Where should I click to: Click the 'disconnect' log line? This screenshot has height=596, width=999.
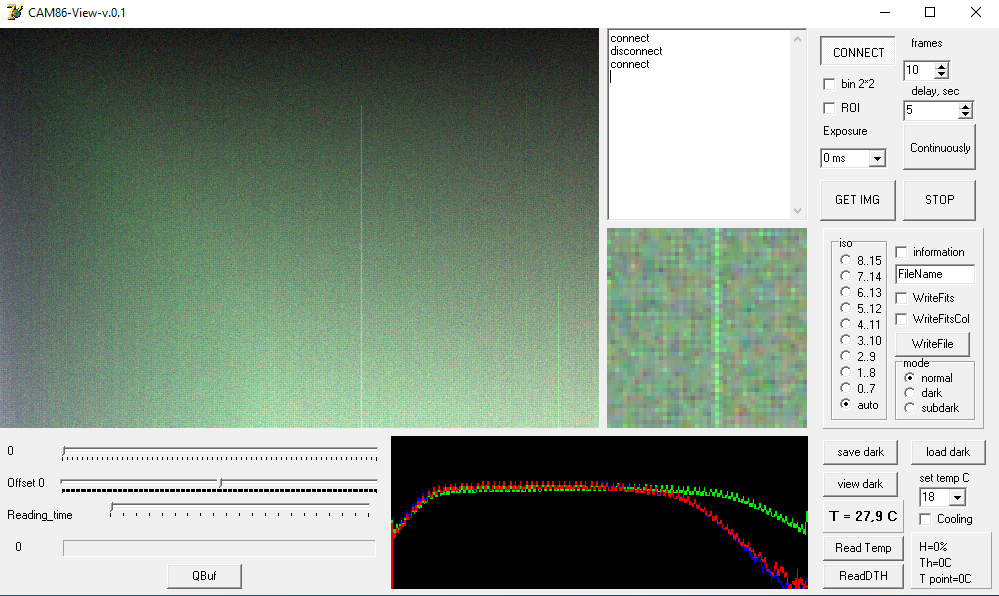point(636,51)
